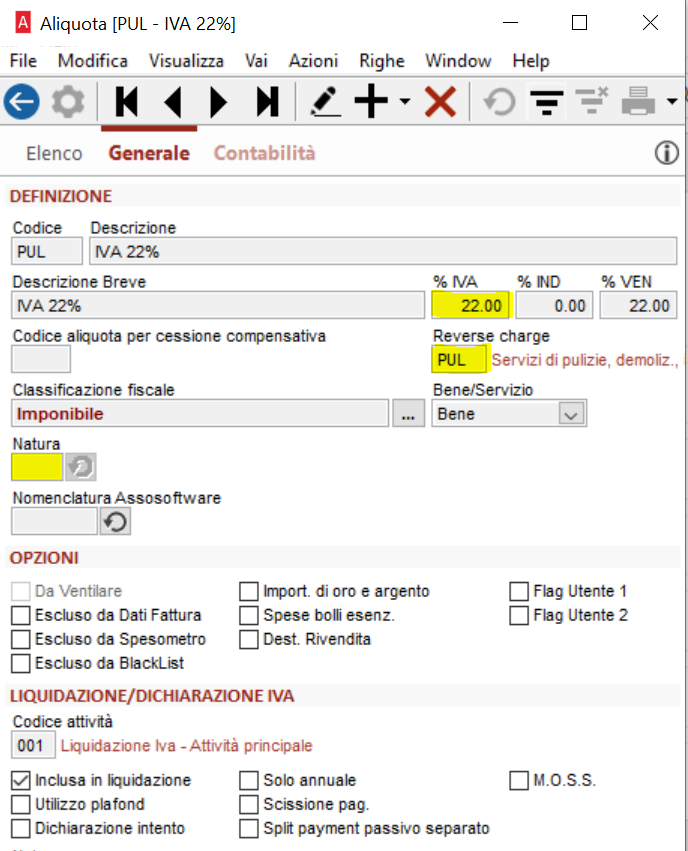Click the refresh toolbar icon
Screen dimensions: 688x851
point(499,102)
